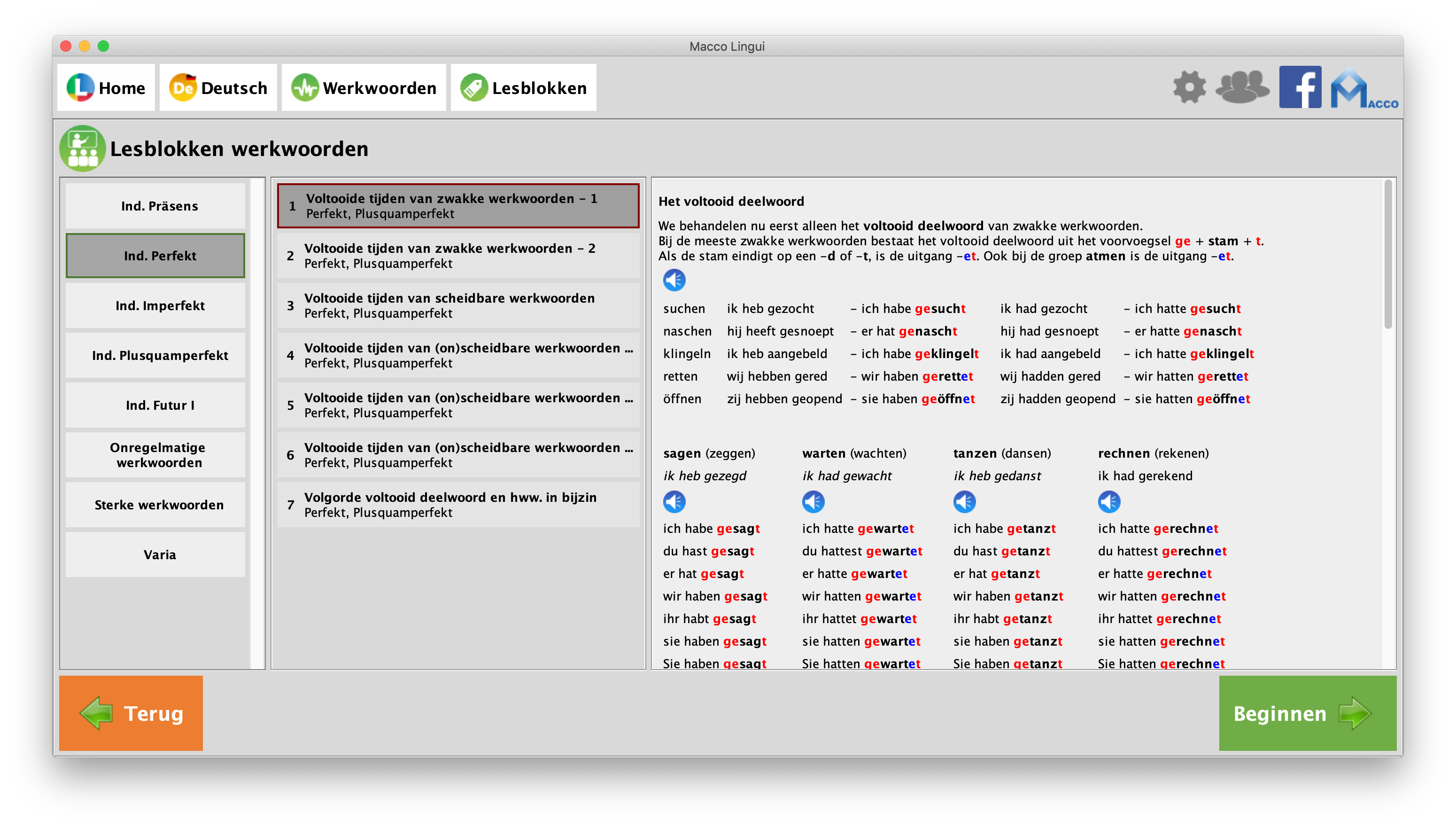Select lesson 3 on scheidbare werkwoorden

point(457,305)
